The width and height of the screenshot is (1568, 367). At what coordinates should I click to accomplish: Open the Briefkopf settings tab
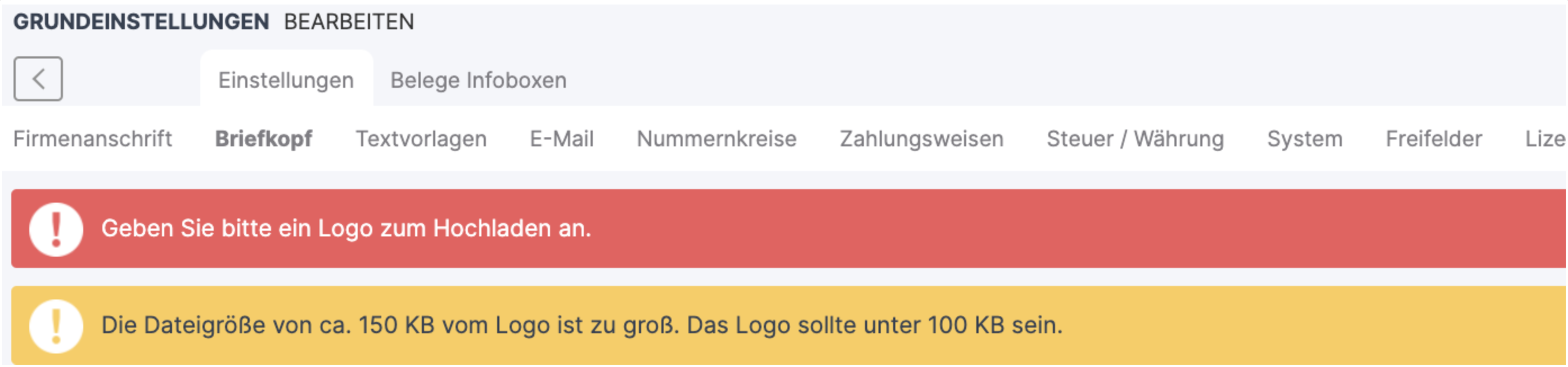click(264, 138)
